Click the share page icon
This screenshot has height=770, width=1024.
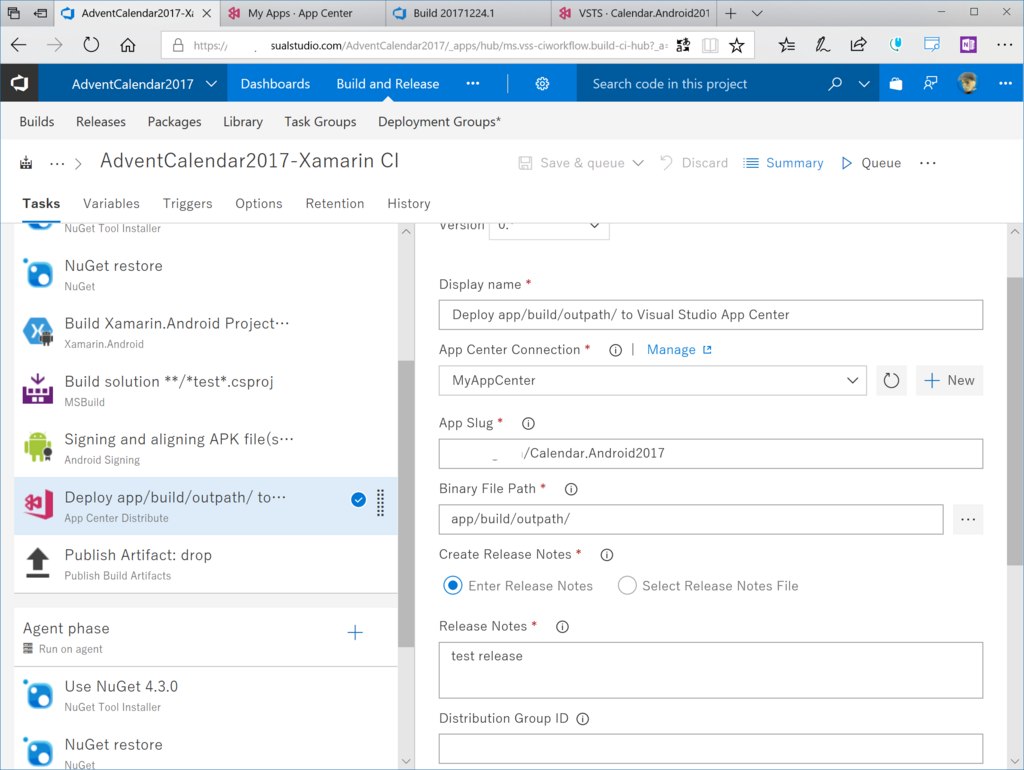click(858, 45)
